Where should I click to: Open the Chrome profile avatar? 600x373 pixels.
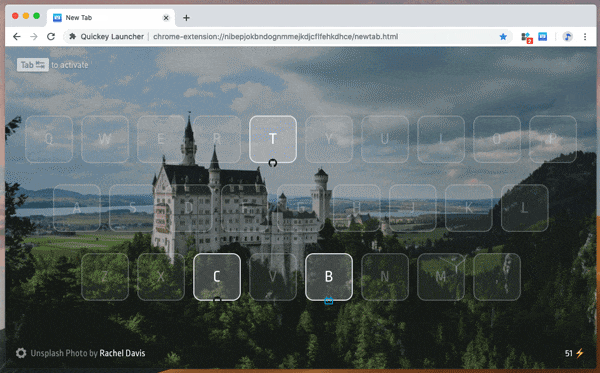(567, 36)
